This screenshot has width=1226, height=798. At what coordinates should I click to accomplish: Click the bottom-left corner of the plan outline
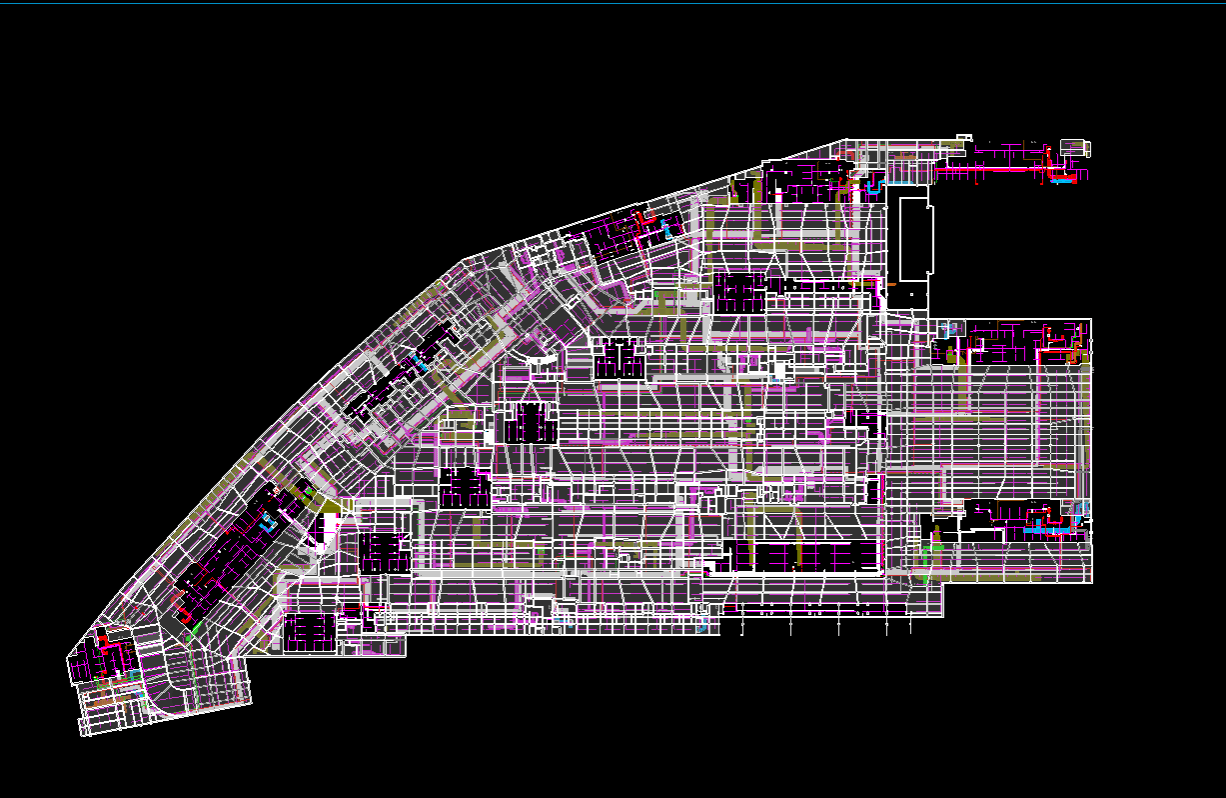[x=83, y=735]
